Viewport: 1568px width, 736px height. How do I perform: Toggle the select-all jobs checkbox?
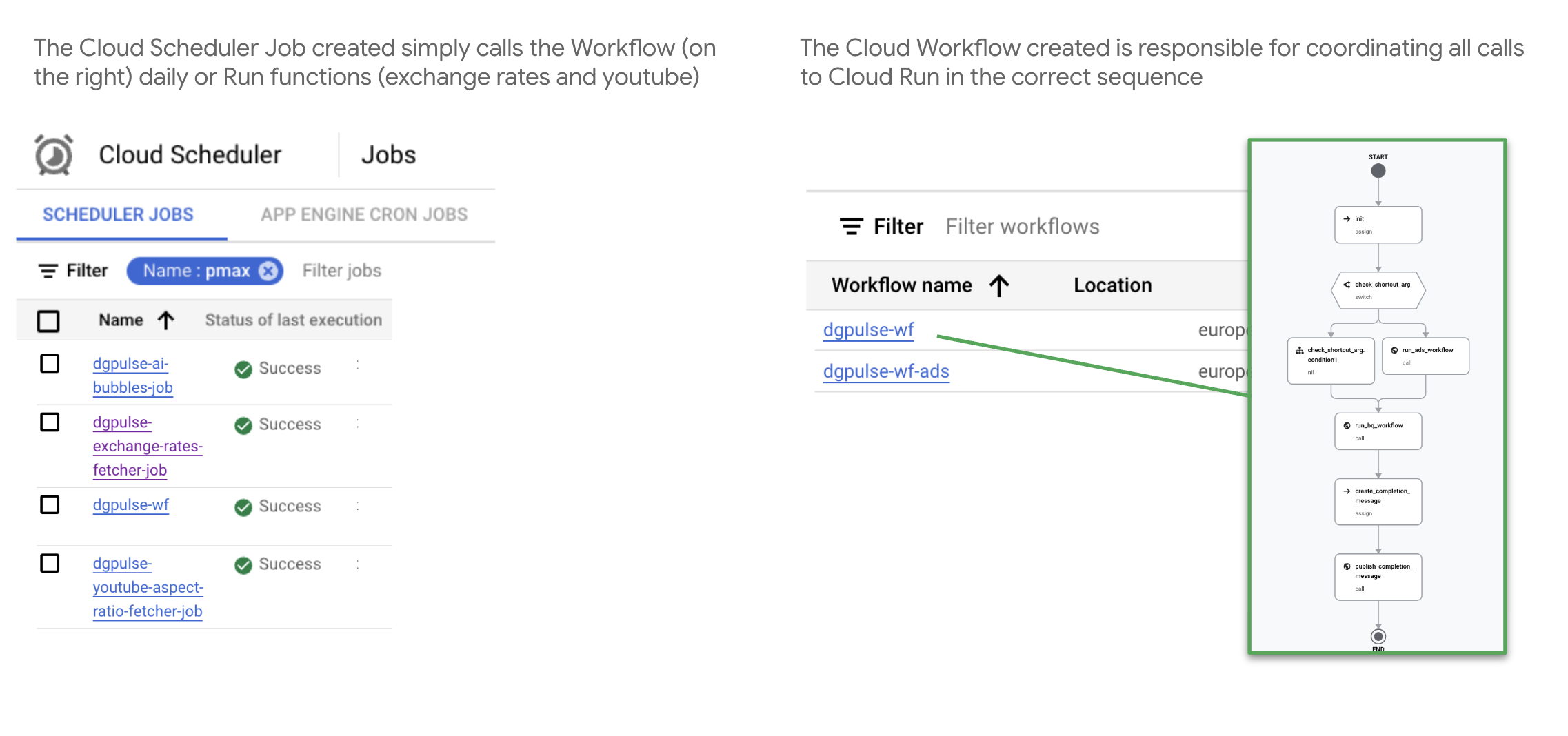[48, 321]
